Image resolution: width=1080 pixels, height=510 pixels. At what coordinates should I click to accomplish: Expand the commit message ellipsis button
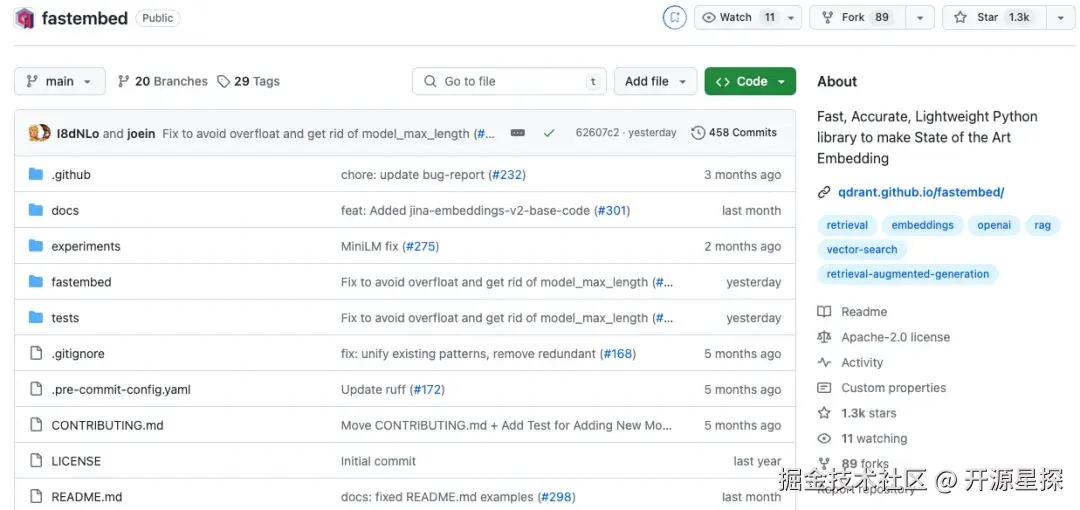(518, 133)
